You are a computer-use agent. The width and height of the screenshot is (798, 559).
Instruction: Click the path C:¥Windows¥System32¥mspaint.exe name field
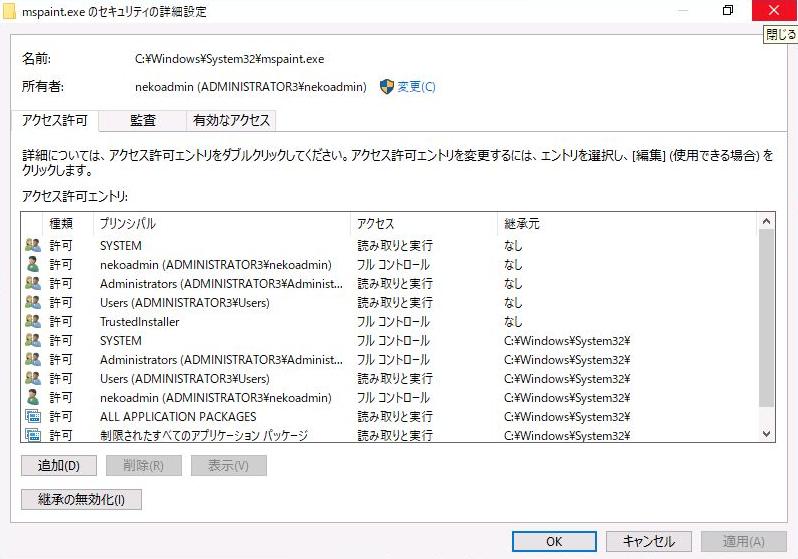click(x=230, y=59)
